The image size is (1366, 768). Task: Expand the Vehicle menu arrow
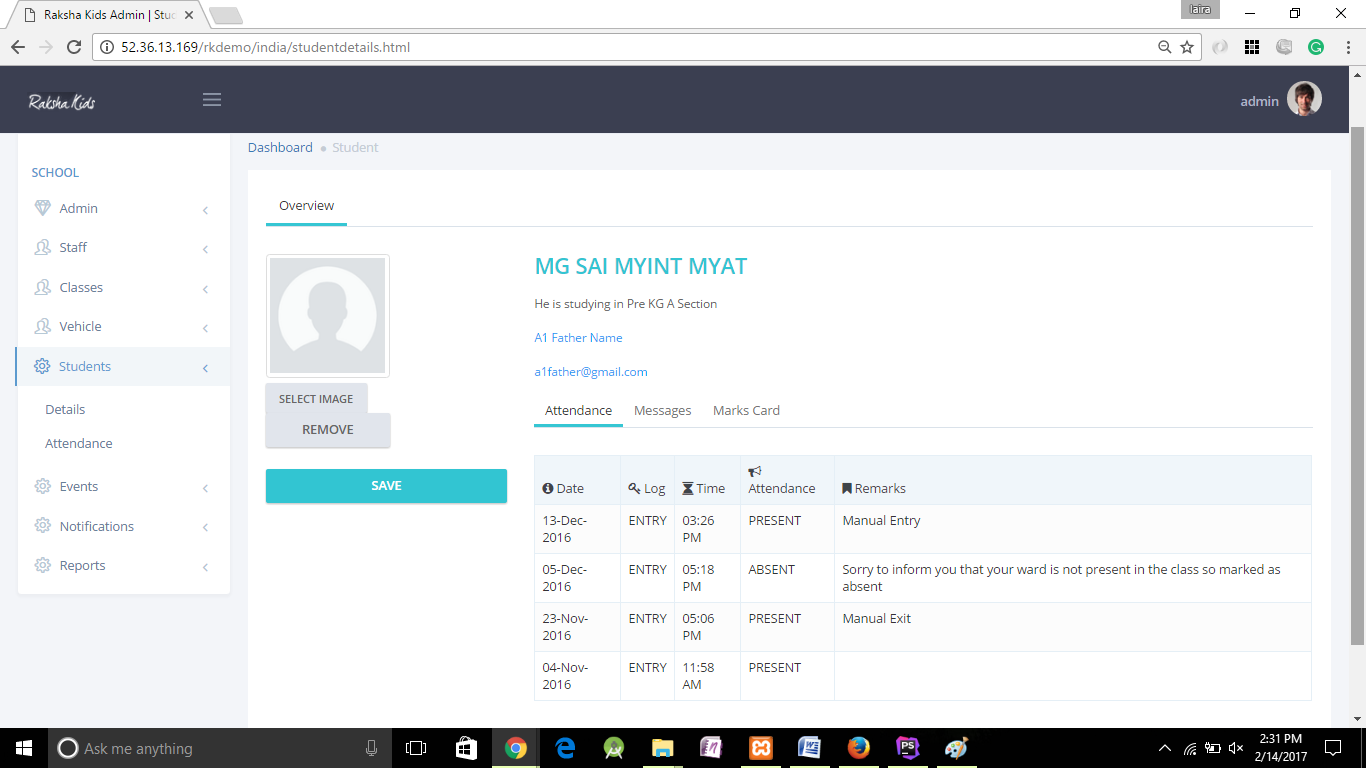click(x=205, y=328)
